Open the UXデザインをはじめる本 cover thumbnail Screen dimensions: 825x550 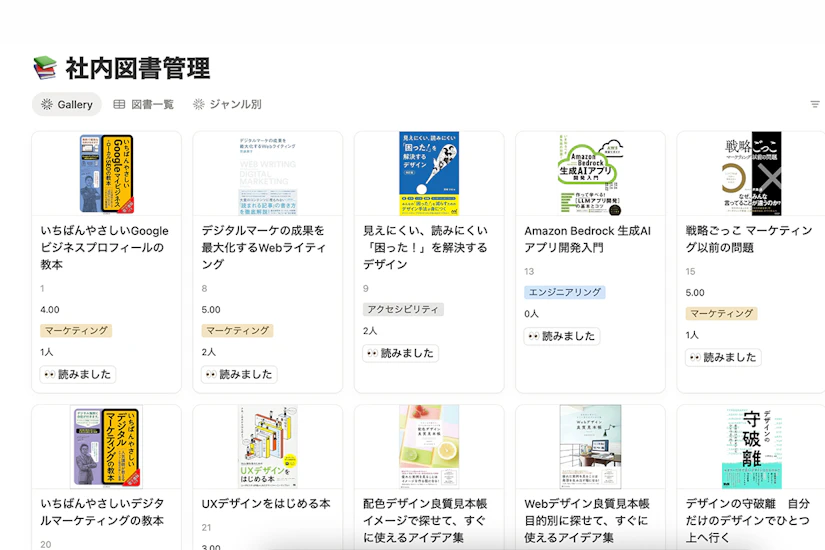tap(268, 446)
